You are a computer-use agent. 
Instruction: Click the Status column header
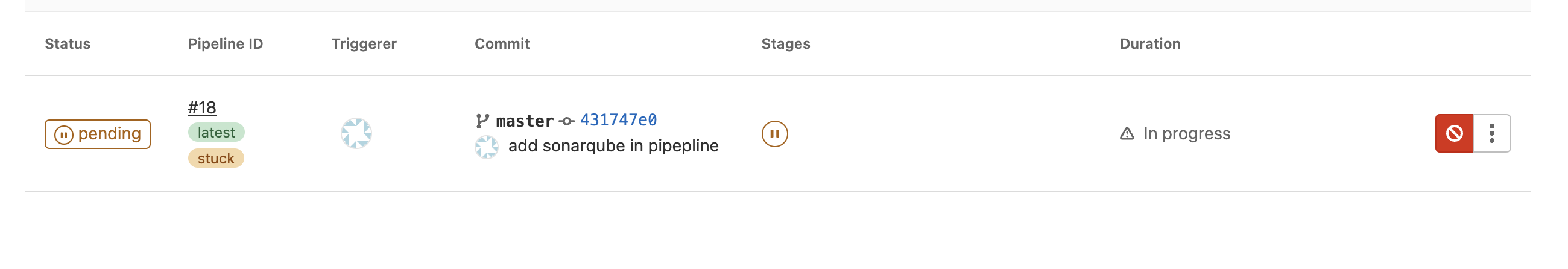coord(68,44)
